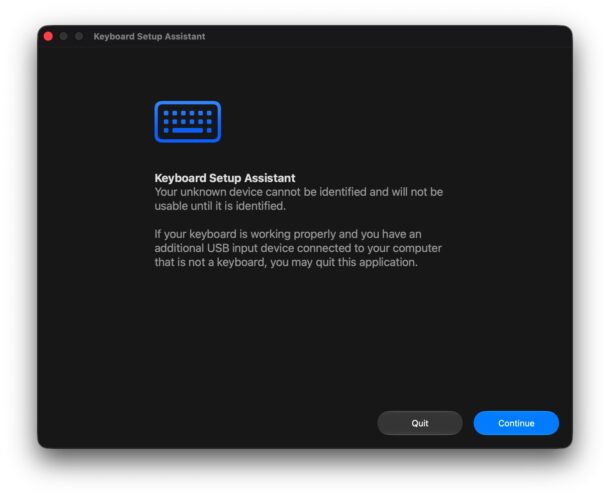Click the 'Your unknown device cannot be identified' line
The width and height of the screenshot is (610, 498).
(298, 192)
